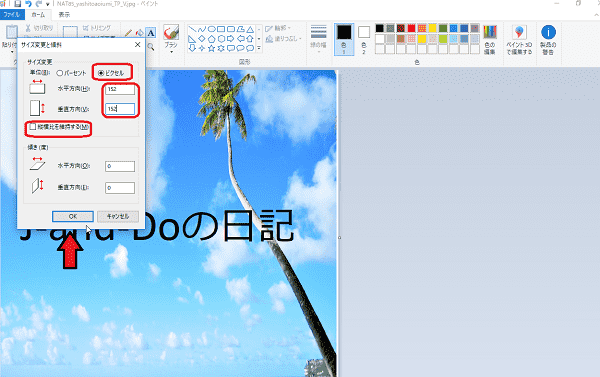Click the Brush tool icon
600x377 pixels.
[x=171, y=33]
